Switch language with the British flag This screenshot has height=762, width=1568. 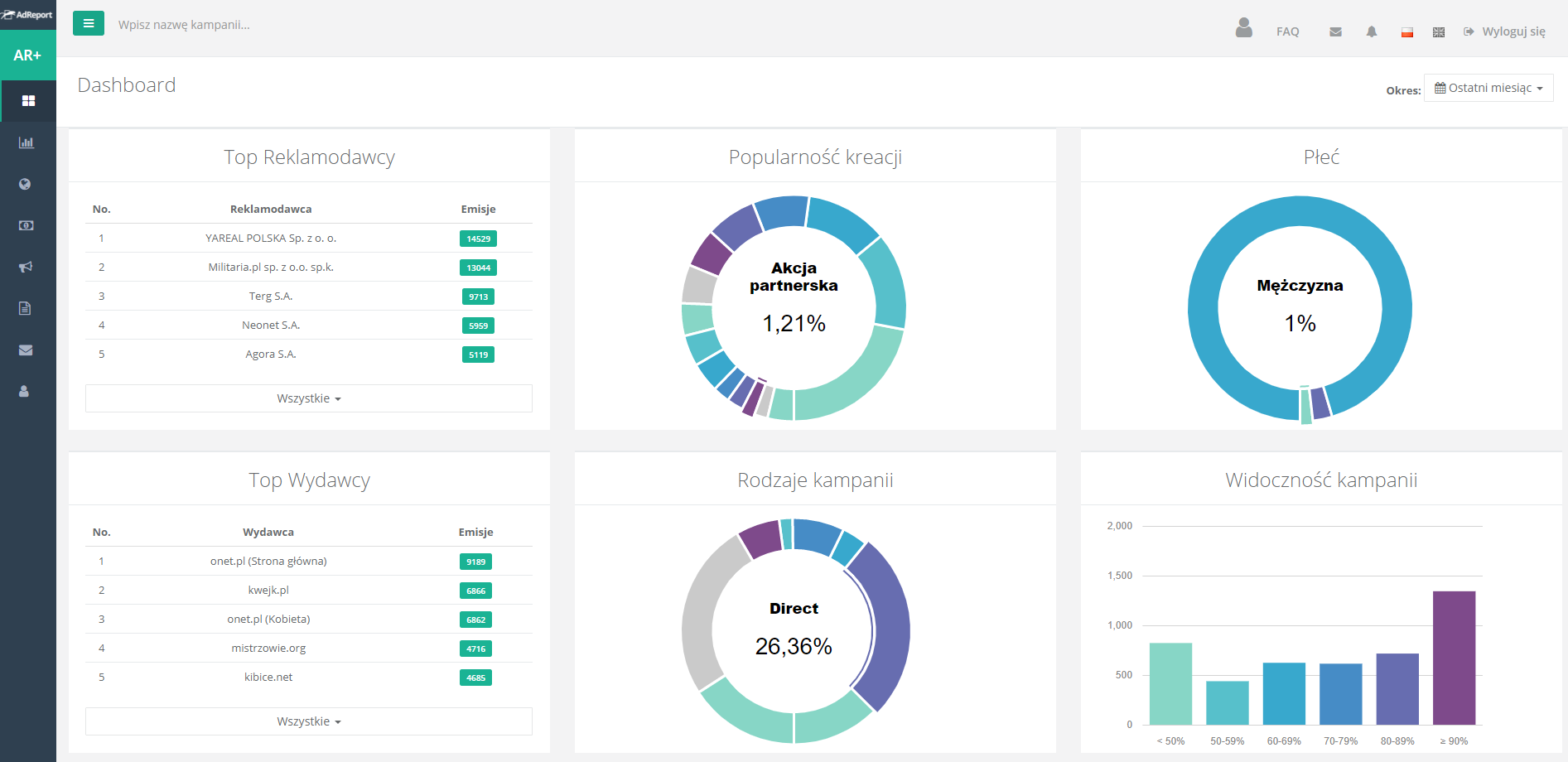1439,32
